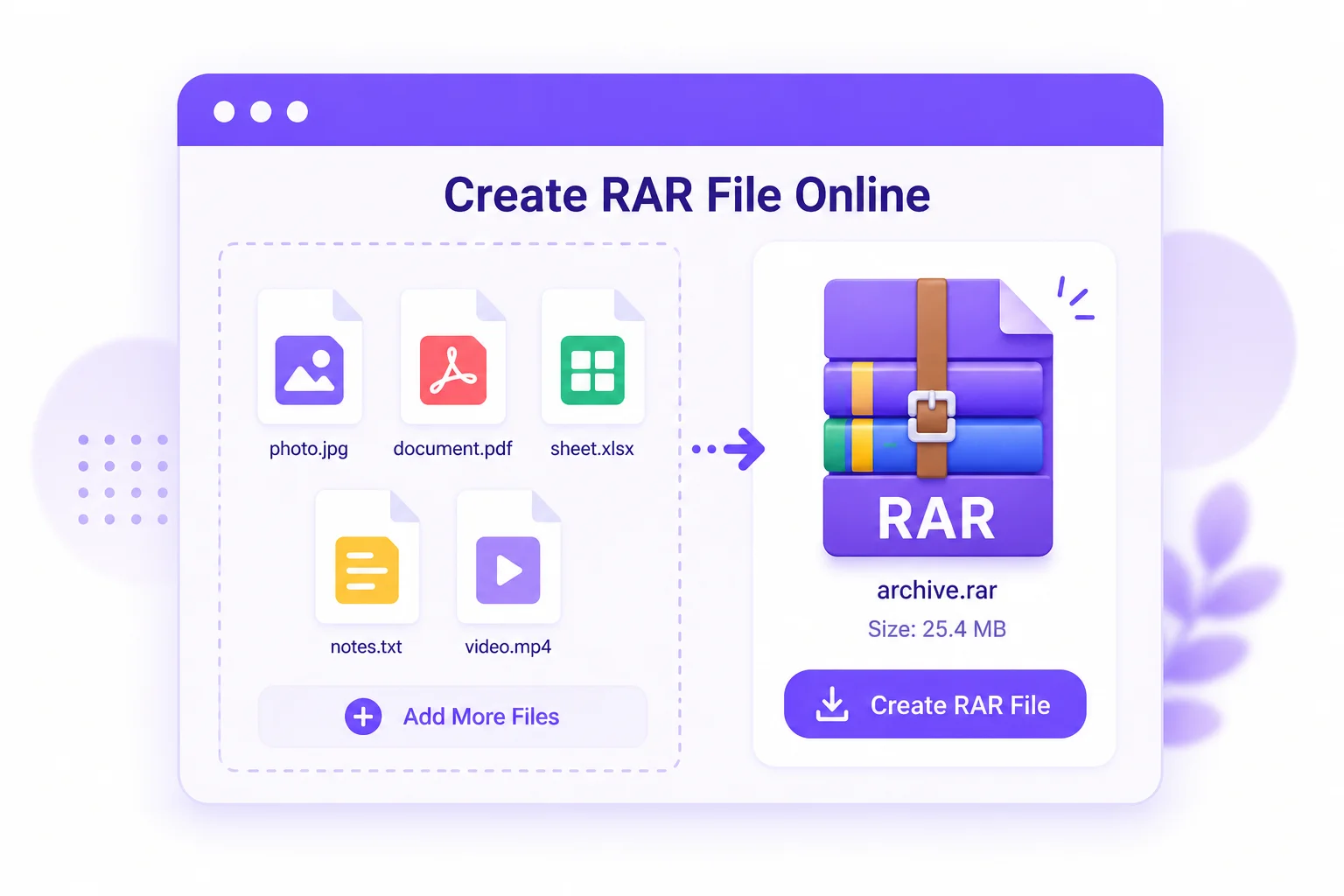This screenshot has height=896, width=1344.
Task: Select the document.pdf file icon
Action: pyautogui.click(x=452, y=357)
